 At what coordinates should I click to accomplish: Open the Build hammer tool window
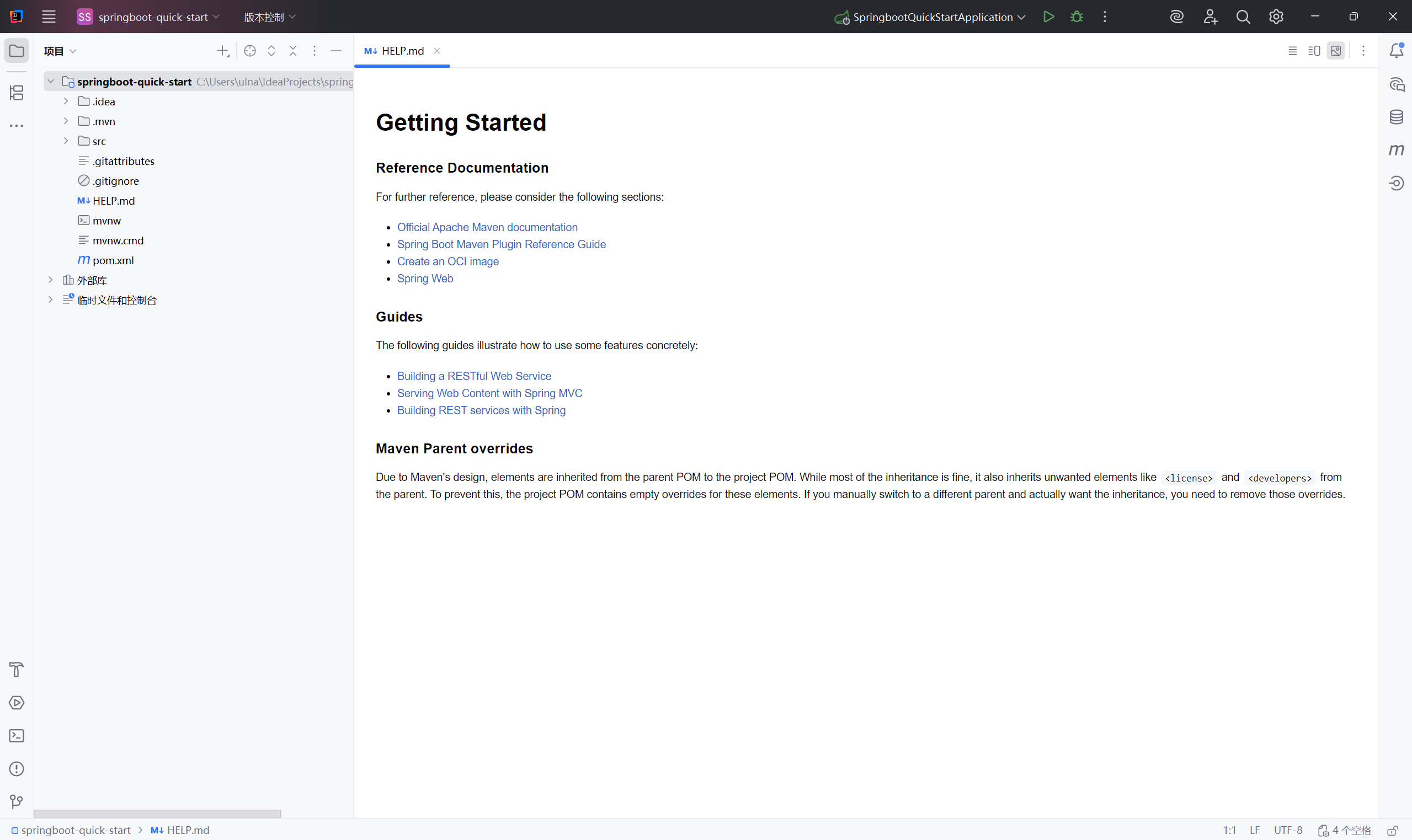(17, 669)
